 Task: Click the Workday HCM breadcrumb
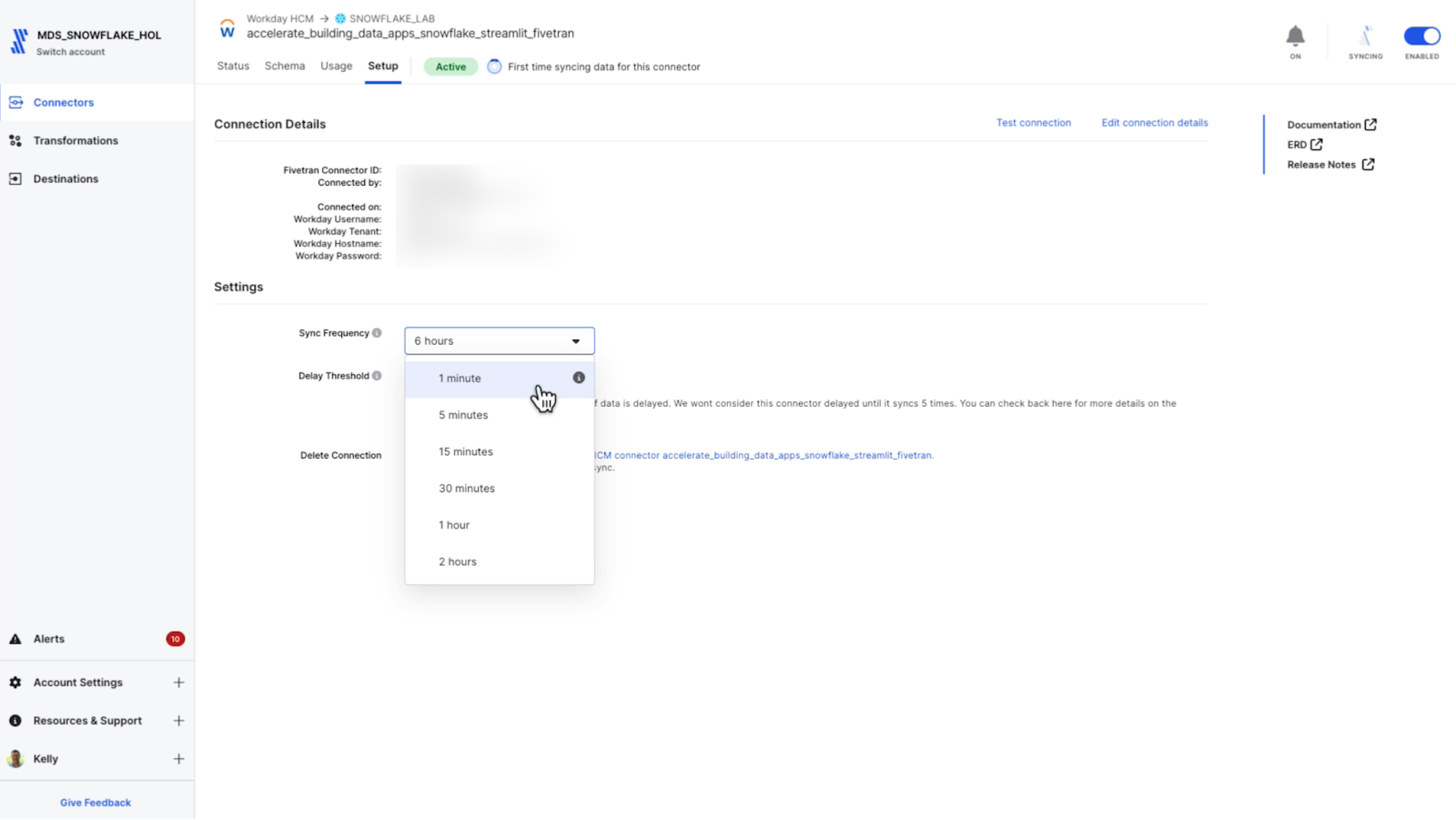(279, 18)
